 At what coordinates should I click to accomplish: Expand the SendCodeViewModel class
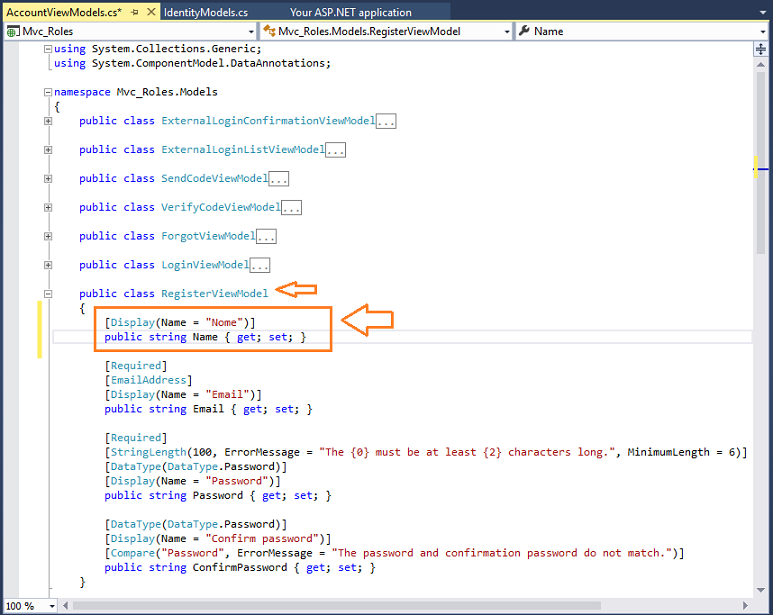[48, 178]
